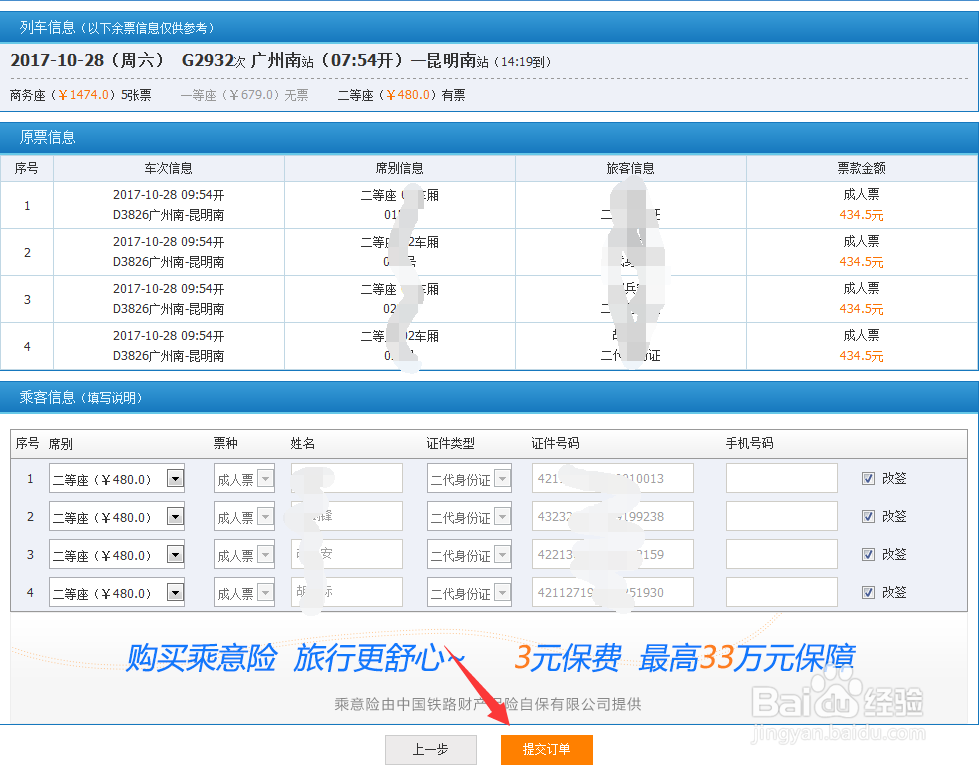Open 成人票 ticket type dropdown in row 2

click(x=244, y=517)
